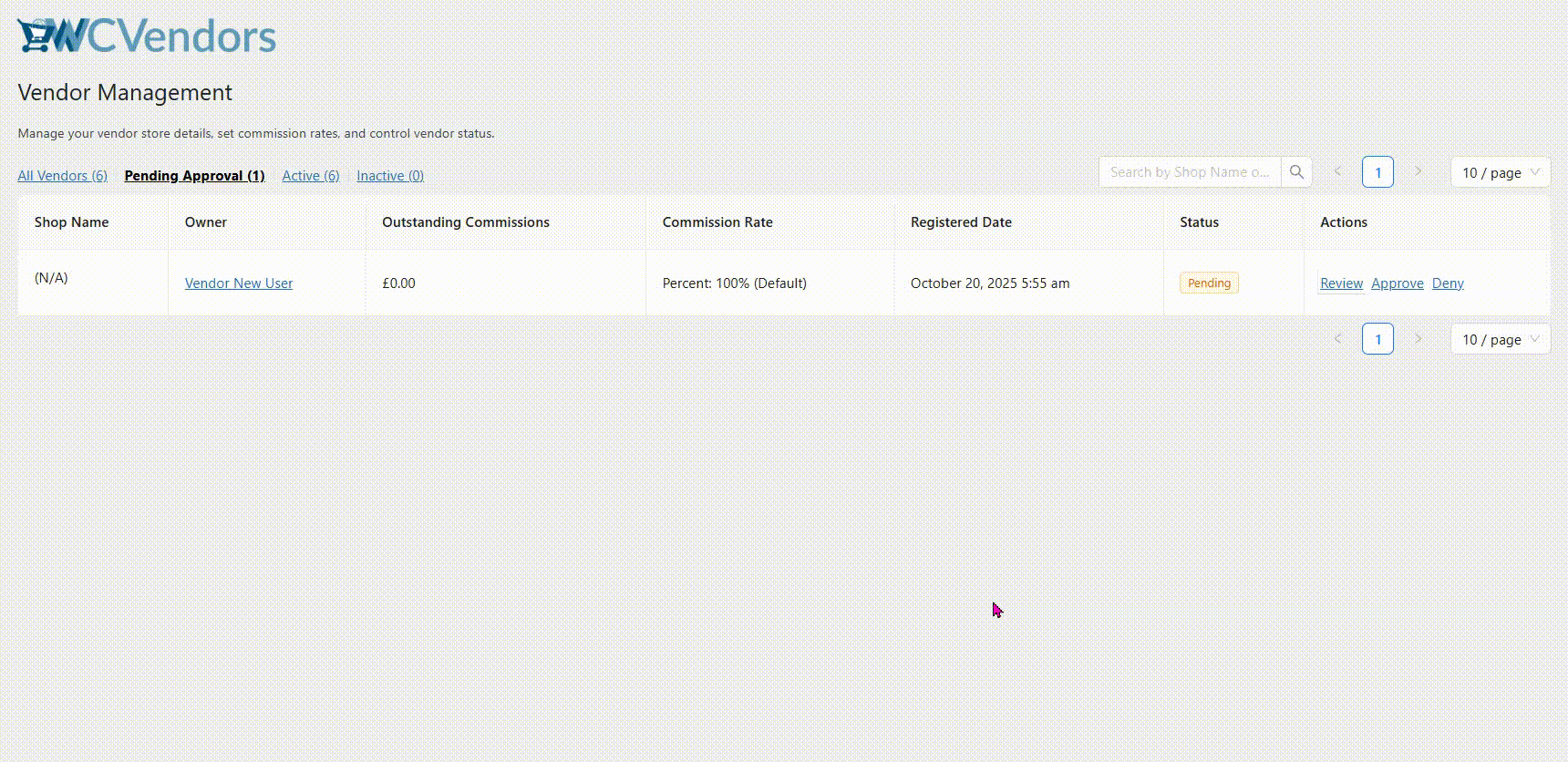This screenshot has height=762, width=1568.
Task: Click the top next page arrow
Action: pyautogui.click(x=1418, y=172)
